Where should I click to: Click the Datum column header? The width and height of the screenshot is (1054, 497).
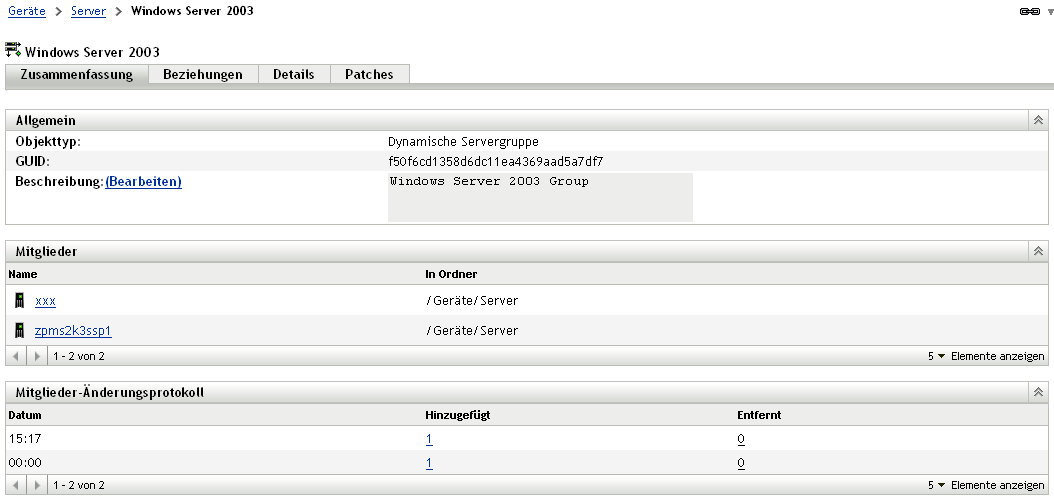(25, 415)
